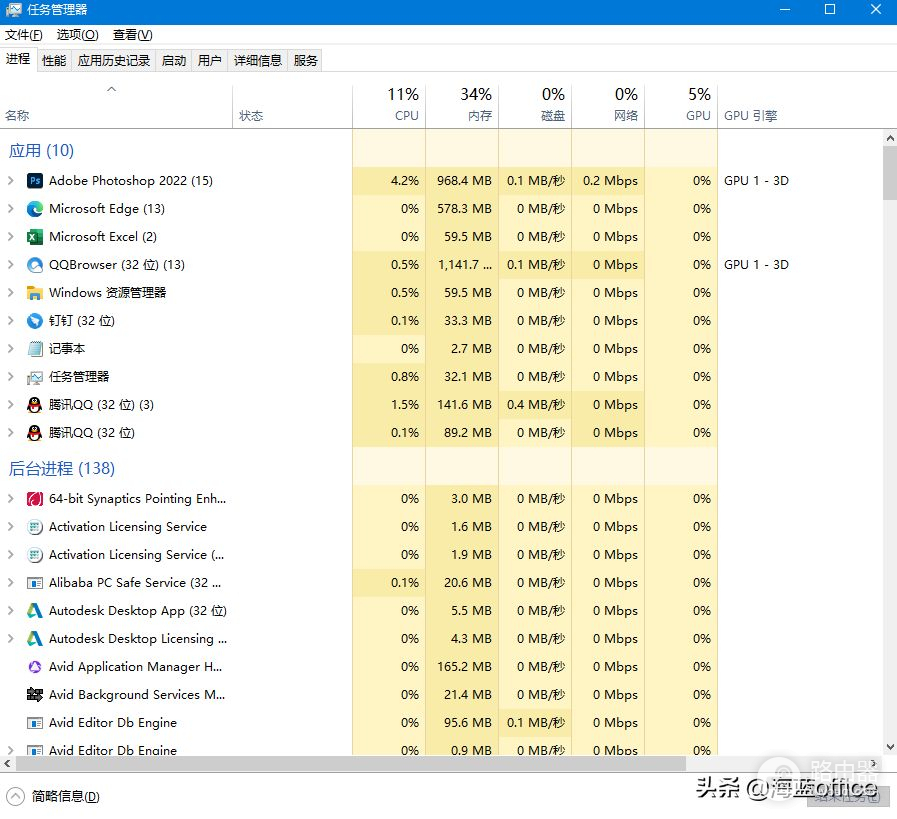This screenshot has height=819, width=897.
Task: Open the 文件(F) menu
Action: click(24, 35)
